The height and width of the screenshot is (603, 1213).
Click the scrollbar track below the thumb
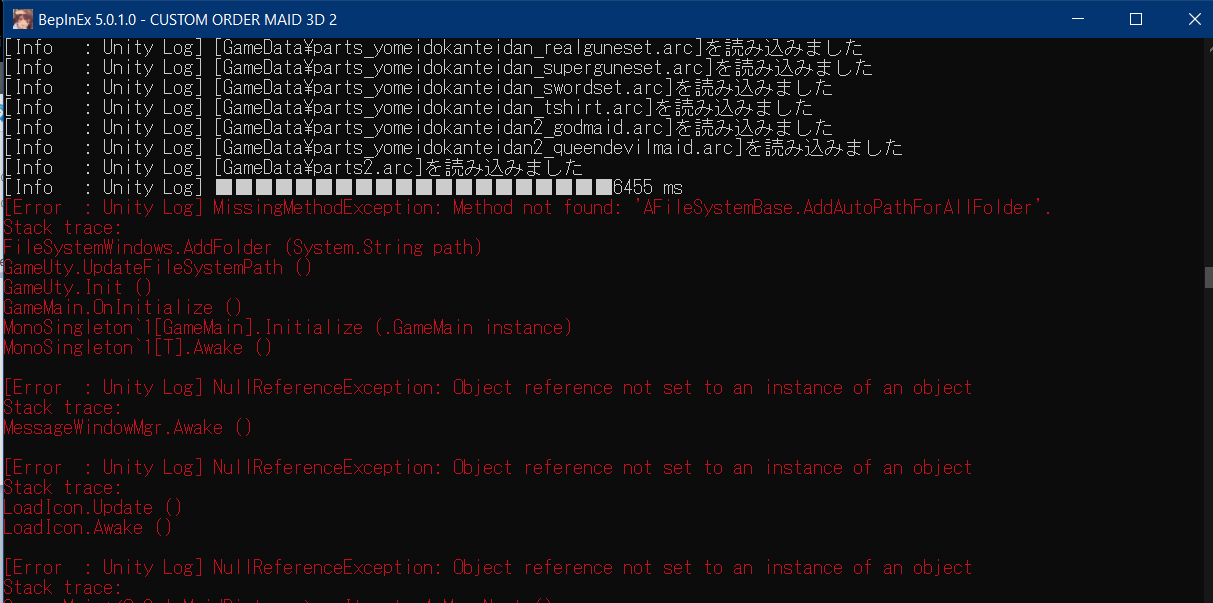coord(1206,450)
